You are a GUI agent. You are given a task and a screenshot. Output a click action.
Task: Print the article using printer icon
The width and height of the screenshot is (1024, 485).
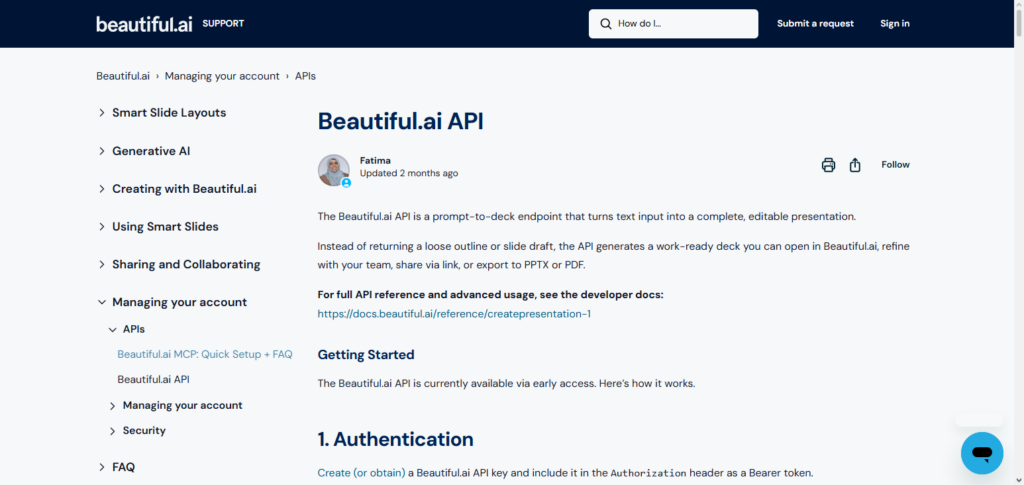click(828, 164)
